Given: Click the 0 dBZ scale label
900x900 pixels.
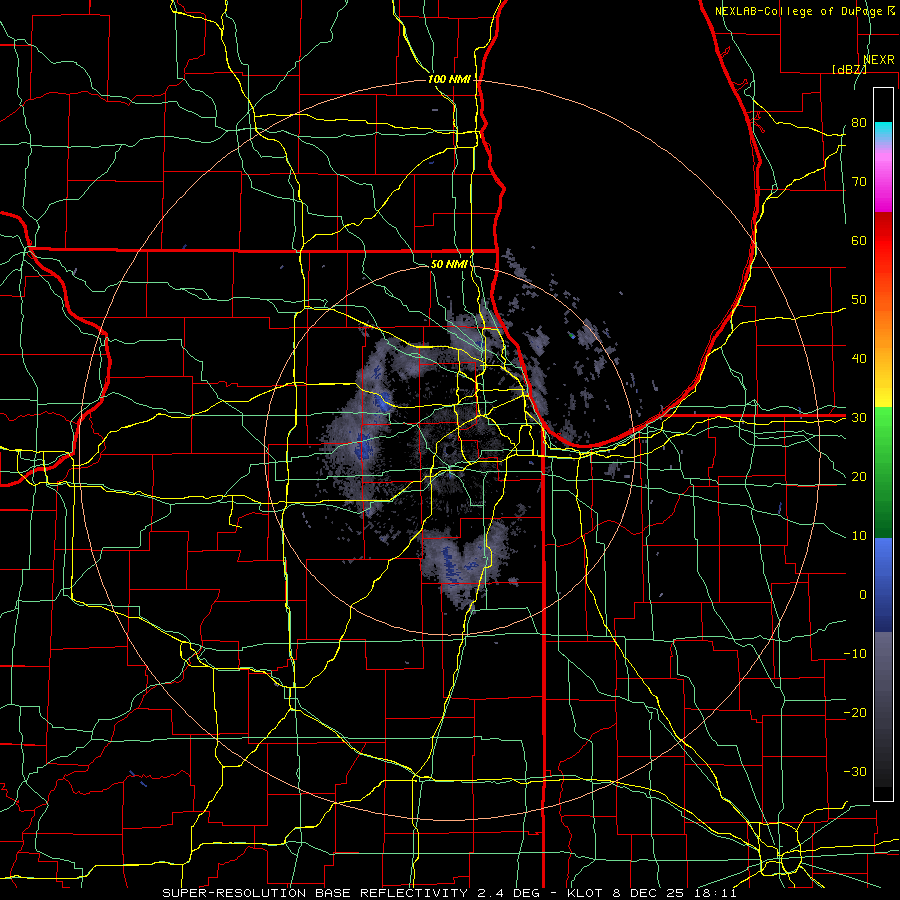Looking at the screenshot, I should pos(863,595).
